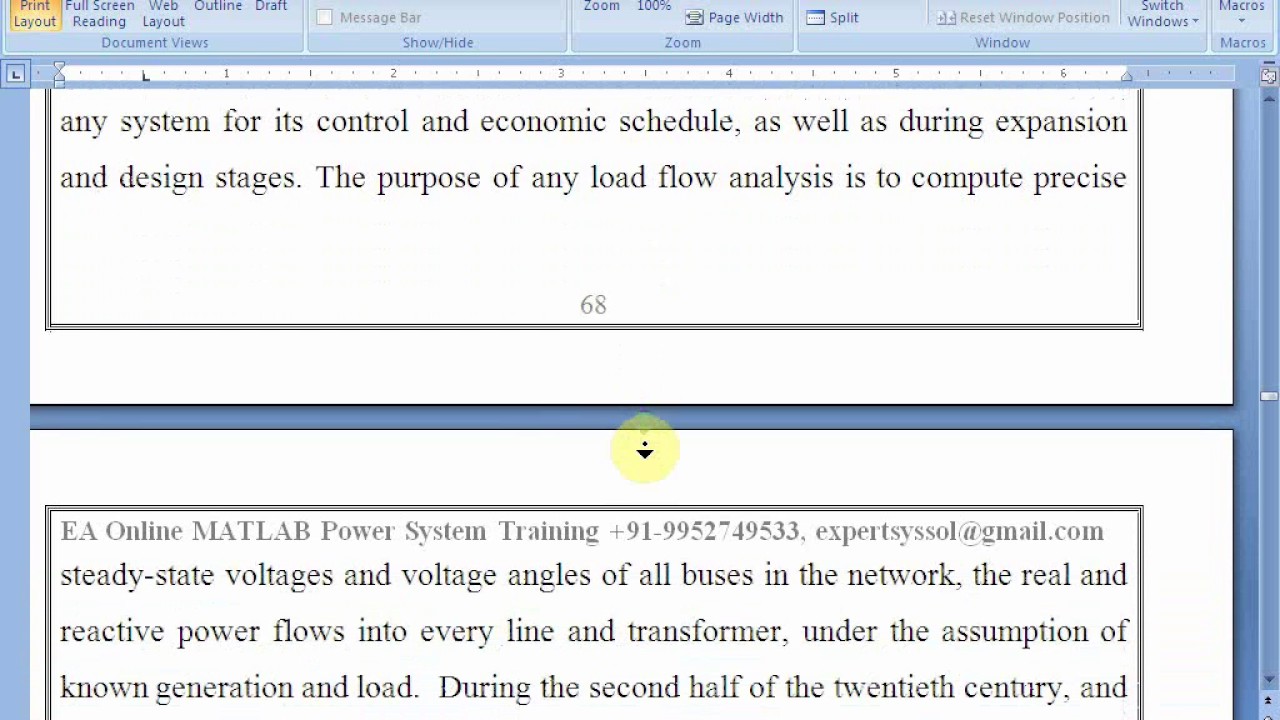Switch to Web Layout view
This screenshot has width=1280, height=720.
pyautogui.click(x=163, y=14)
